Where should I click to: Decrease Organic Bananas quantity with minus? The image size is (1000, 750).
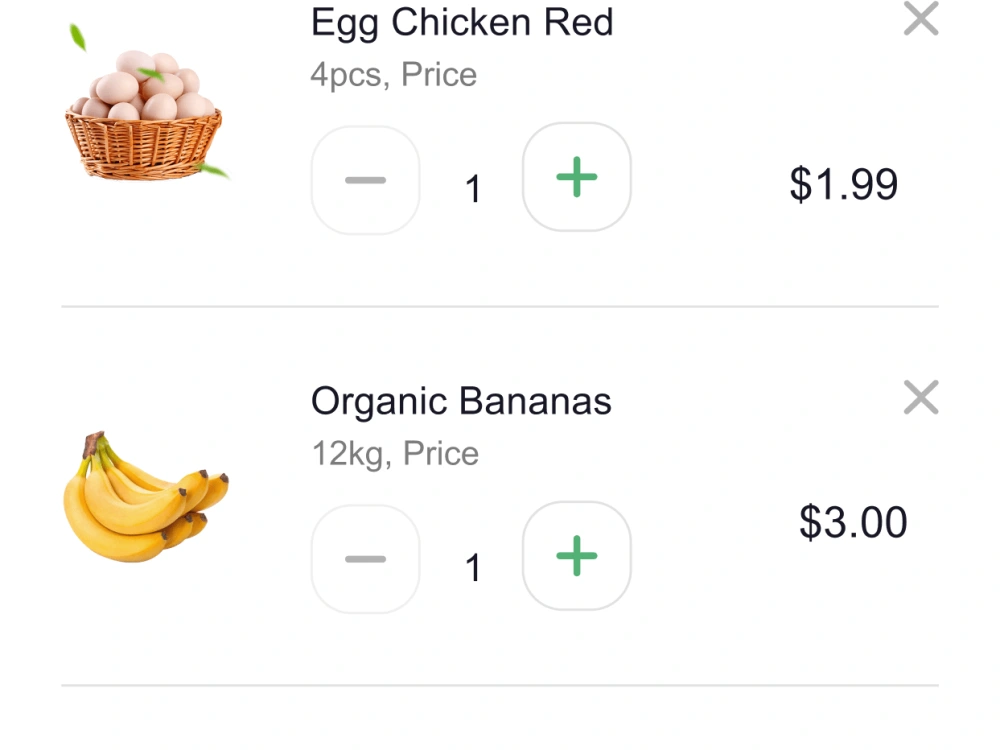[x=365, y=559]
